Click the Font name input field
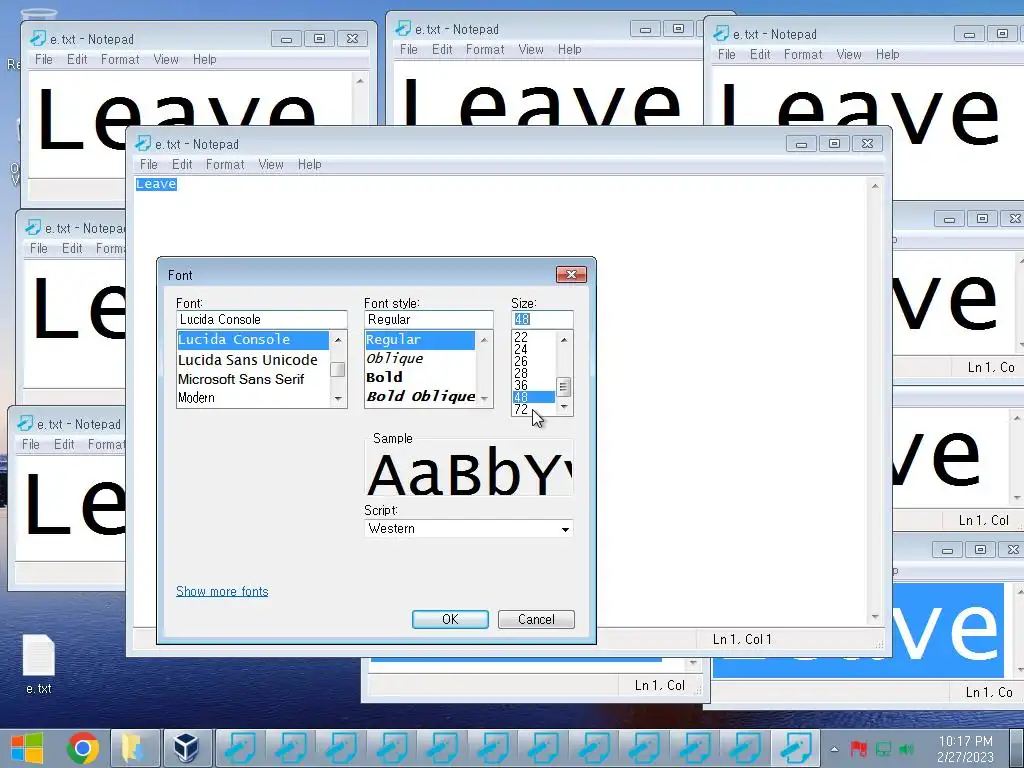The width and height of the screenshot is (1024, 768). (x=261, y=319)
